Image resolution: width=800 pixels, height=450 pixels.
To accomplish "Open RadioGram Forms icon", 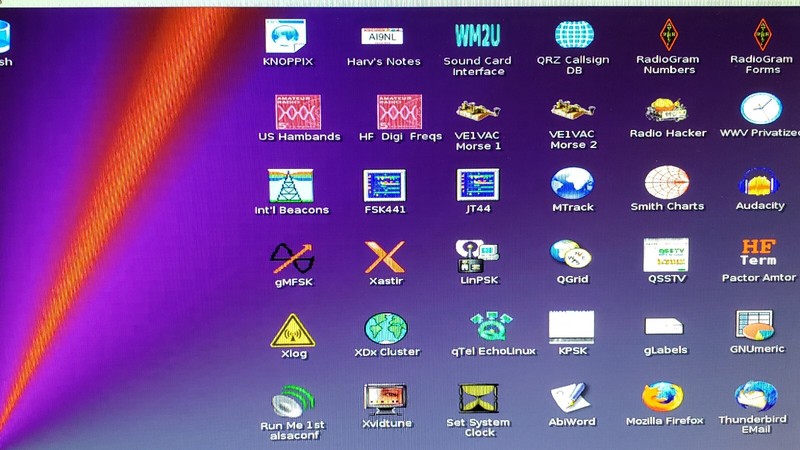I will point(763,34).
